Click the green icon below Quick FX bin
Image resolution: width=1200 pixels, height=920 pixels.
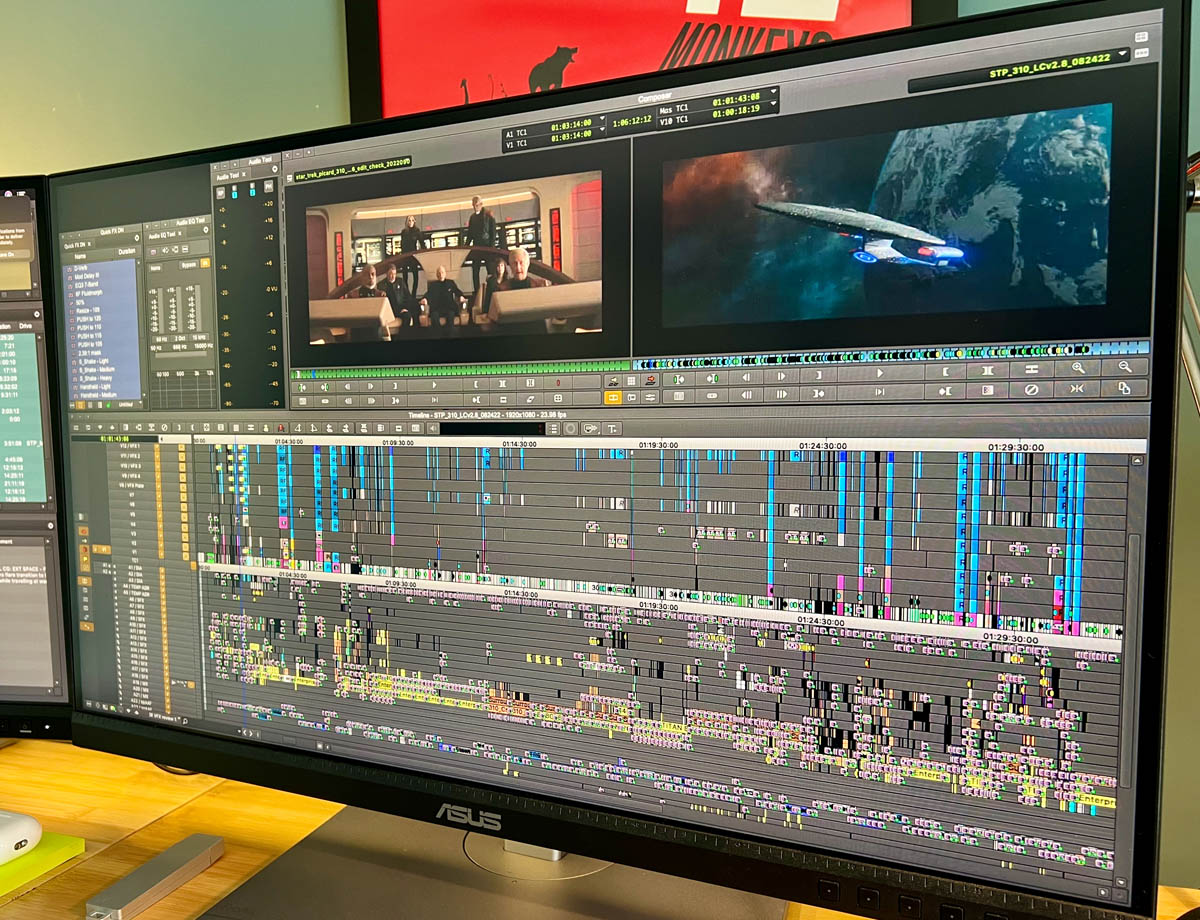point(108,405)
